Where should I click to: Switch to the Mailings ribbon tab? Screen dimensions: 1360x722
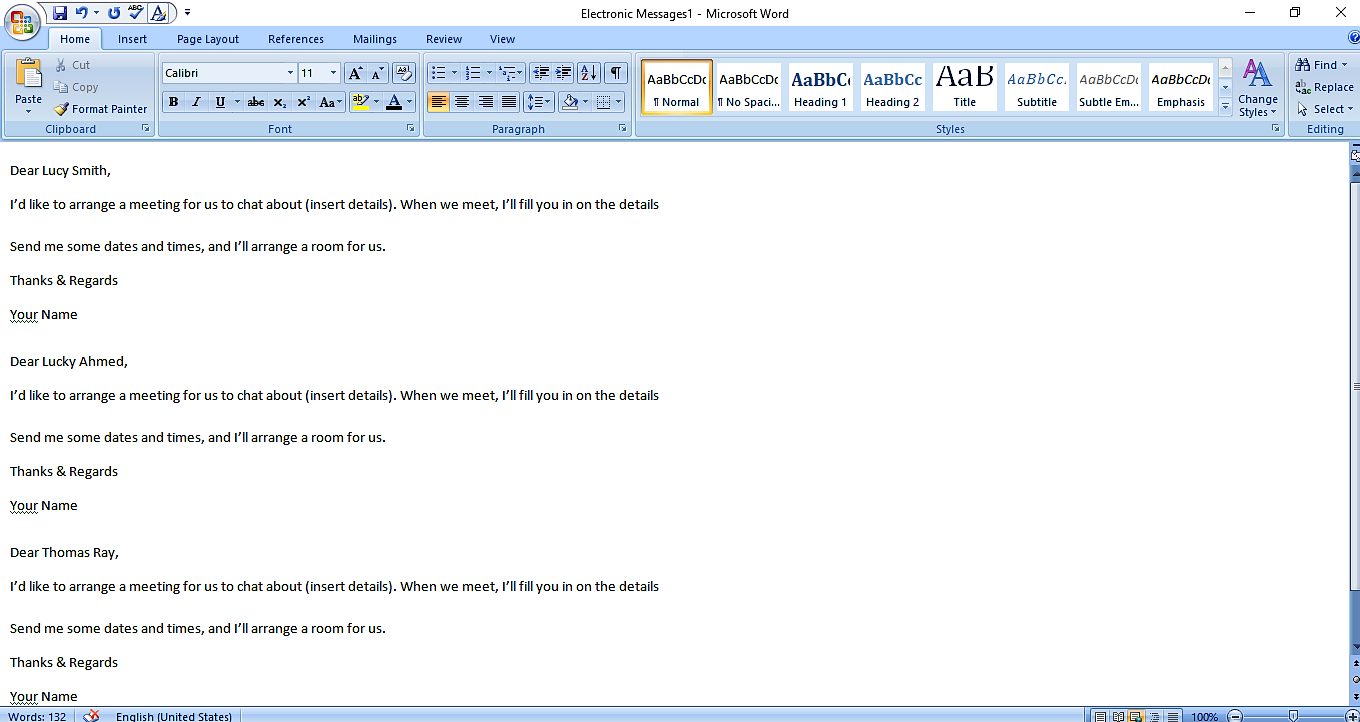tap(375, 39)
